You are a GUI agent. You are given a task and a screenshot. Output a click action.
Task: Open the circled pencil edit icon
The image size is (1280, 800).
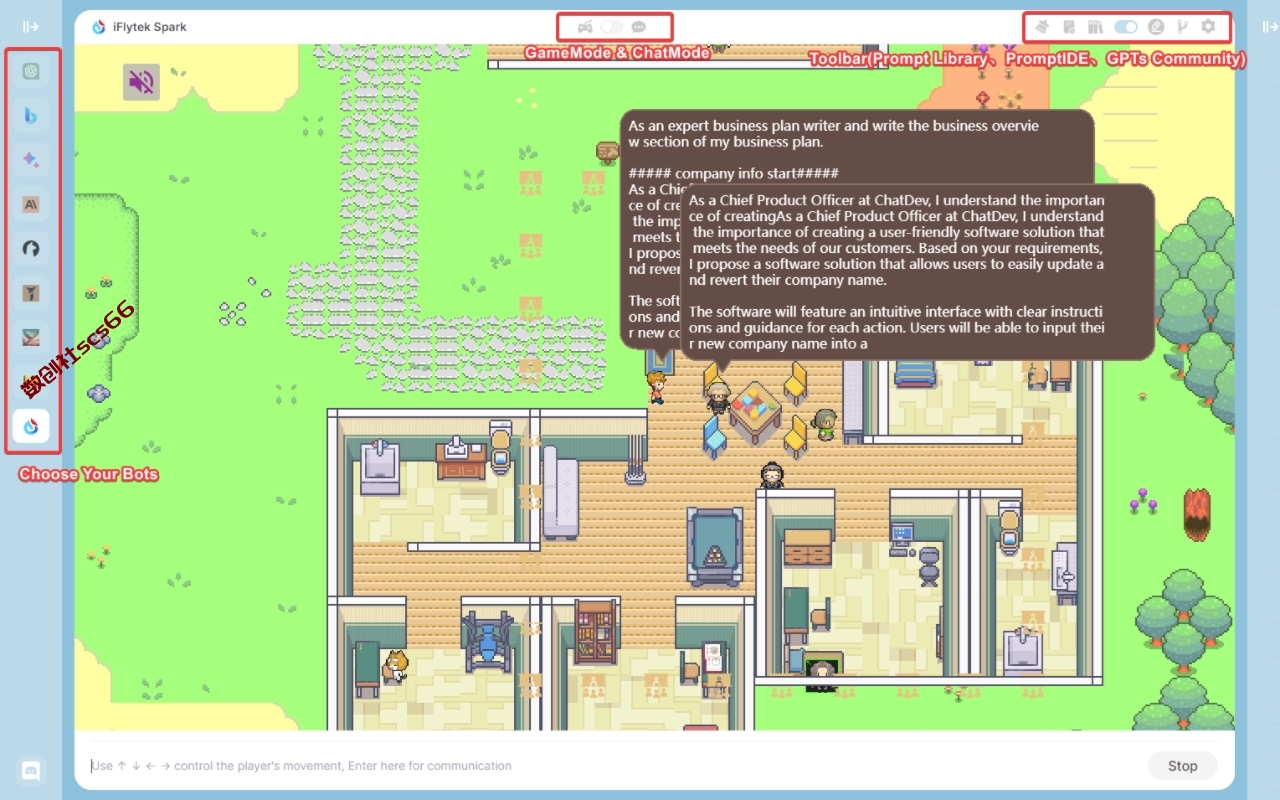[1156, 27]
